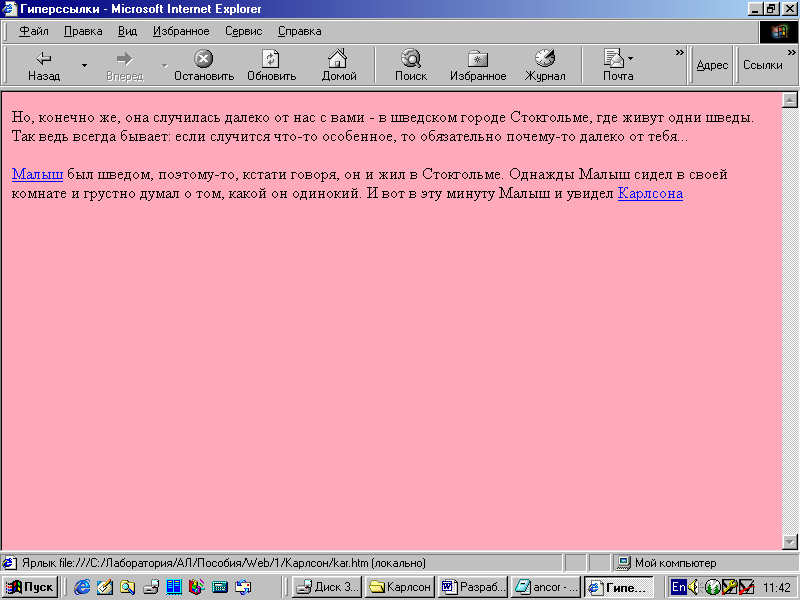The width and height of the screenshot is (800, 600).
Task: Open the volume speaker tray icon
Action: tap(694, 587)
